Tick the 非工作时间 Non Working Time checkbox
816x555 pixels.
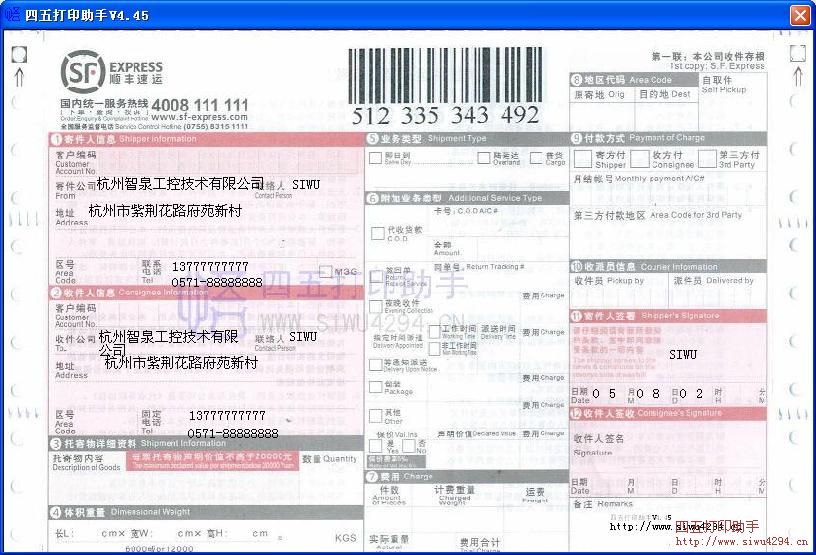[x=435, y=348]
